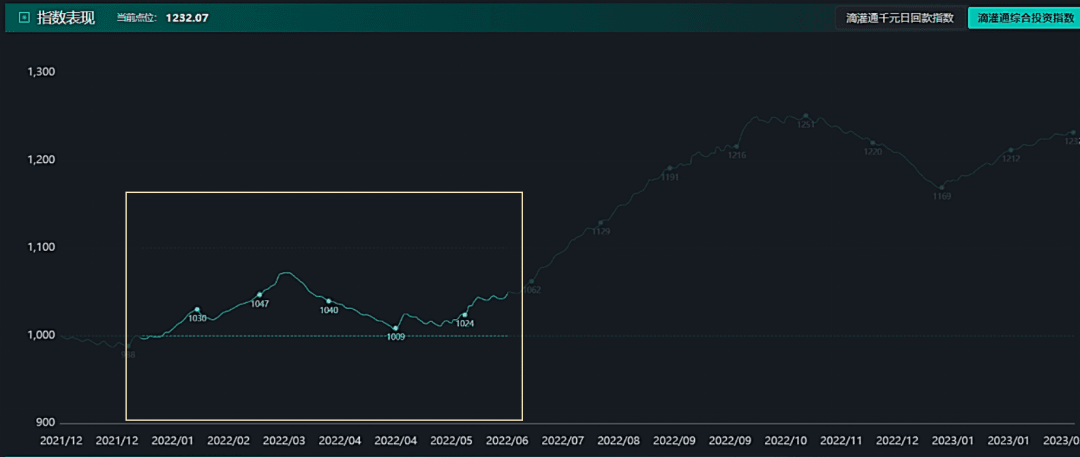Select the 1169 trough data point
The width and height of the screenshot is (1080, 457).
pyautogui.click(x=942, y=187)
